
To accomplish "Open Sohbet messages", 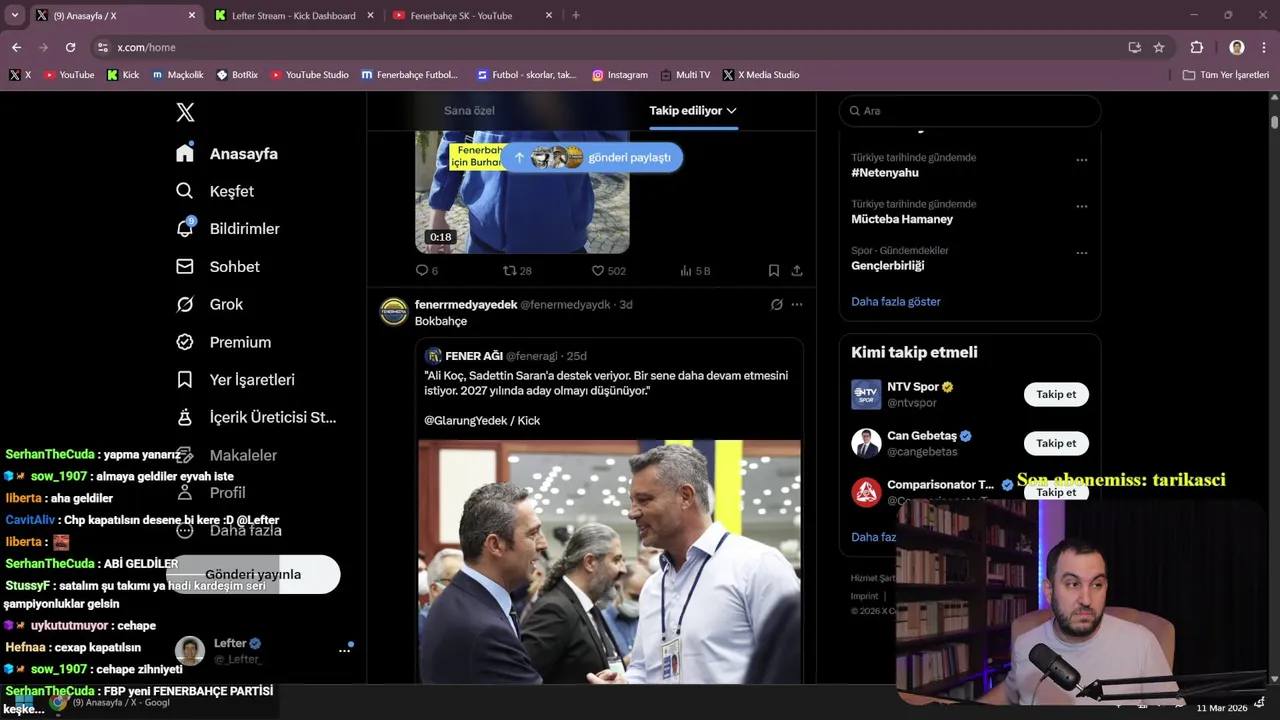I will pyautogui.click(x=218, y=267).
